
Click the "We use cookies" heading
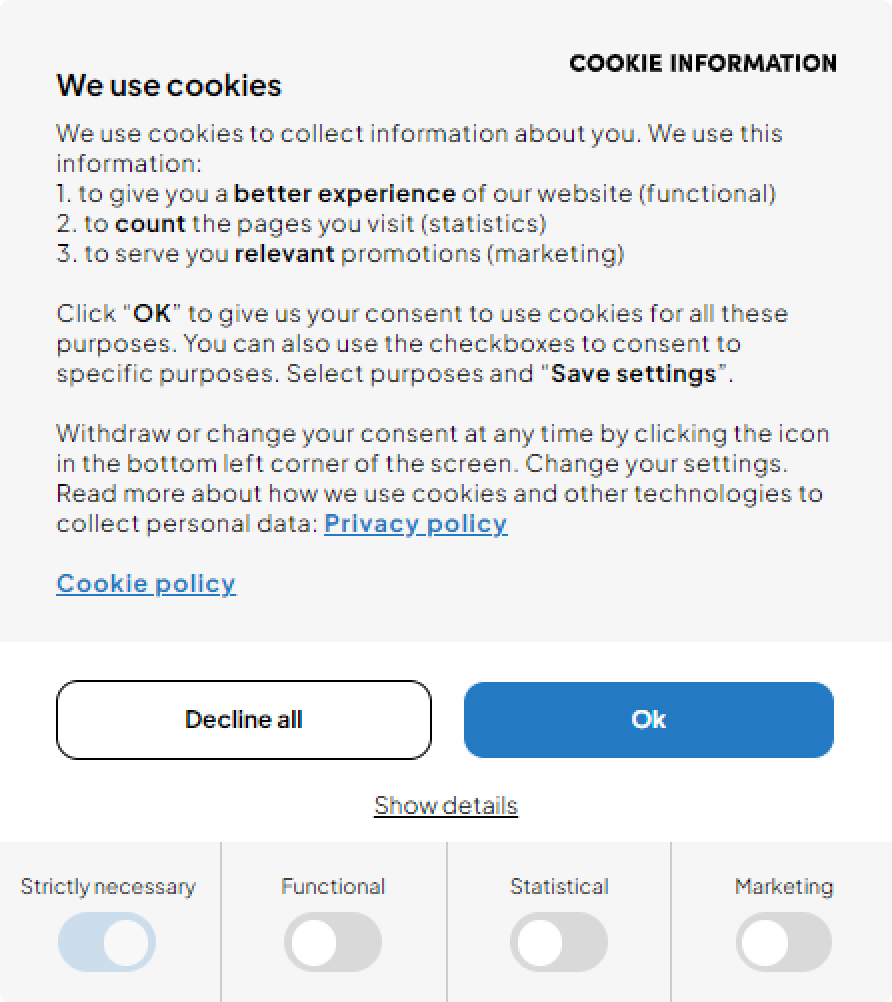169,86
